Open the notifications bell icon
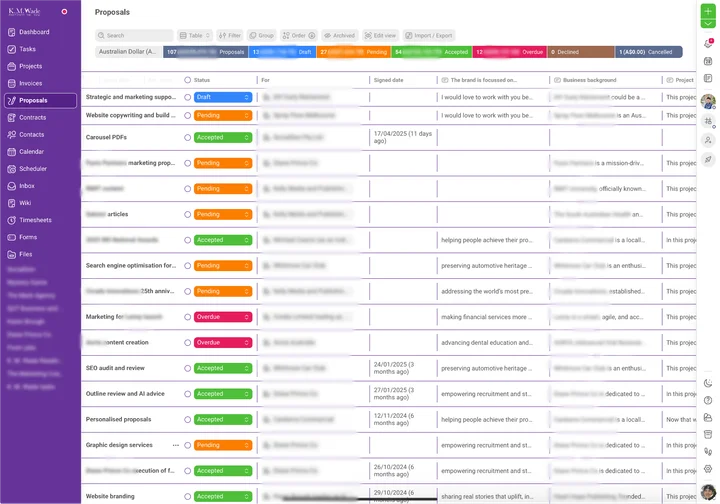720x504 pixels. coord(708,43)
